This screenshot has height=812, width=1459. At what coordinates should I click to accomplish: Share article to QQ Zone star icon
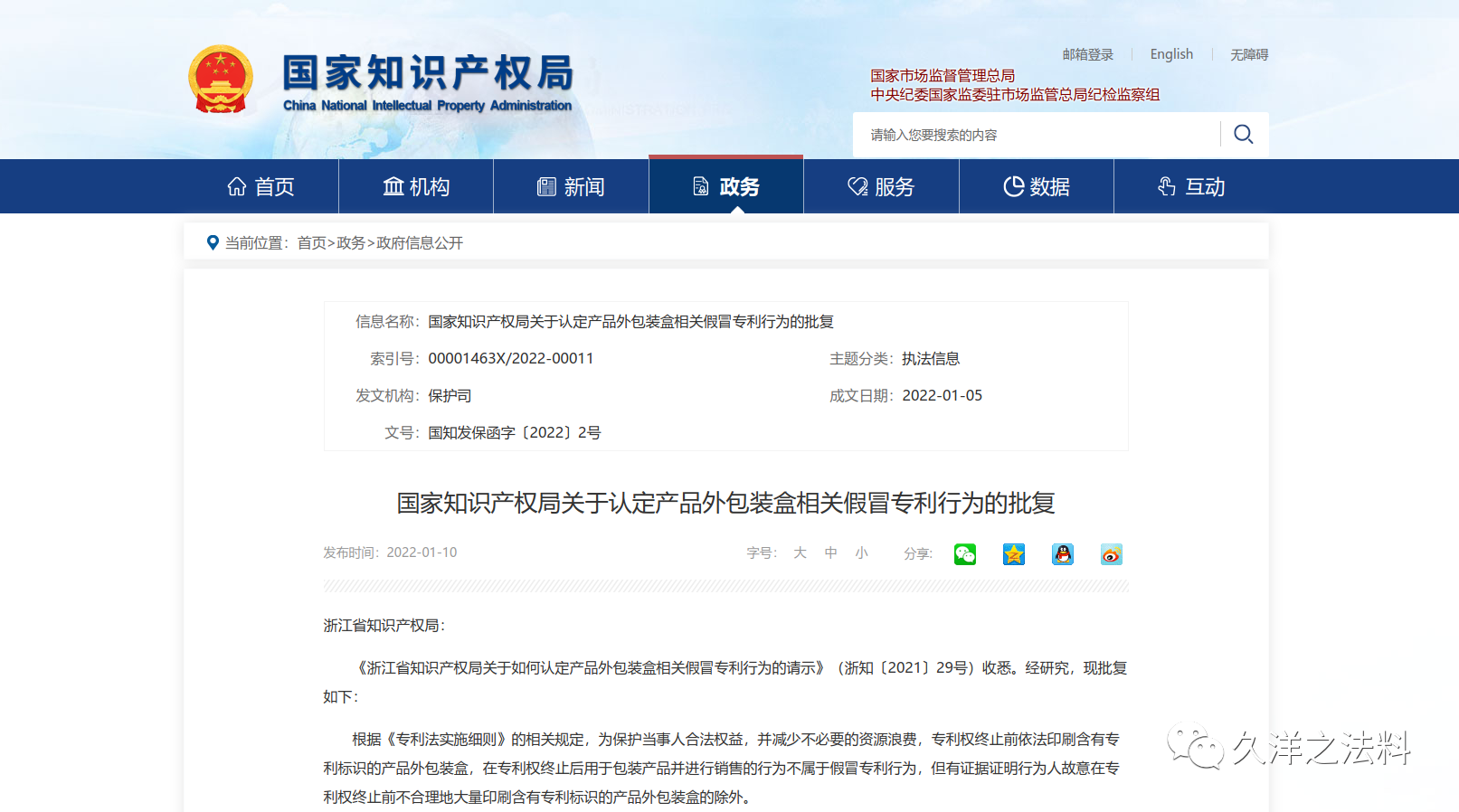1014,554
